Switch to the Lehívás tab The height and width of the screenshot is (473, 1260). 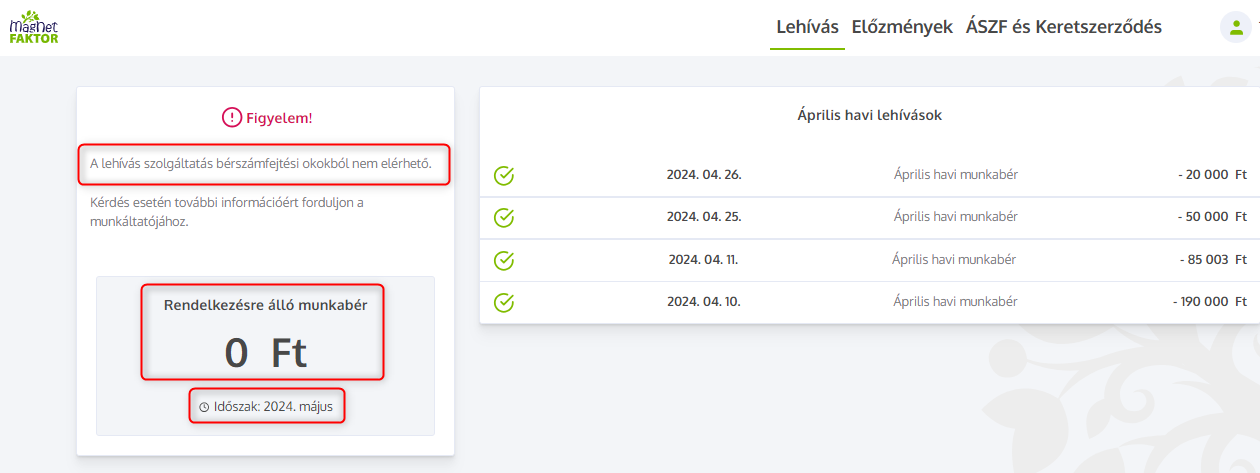point(807,27)
